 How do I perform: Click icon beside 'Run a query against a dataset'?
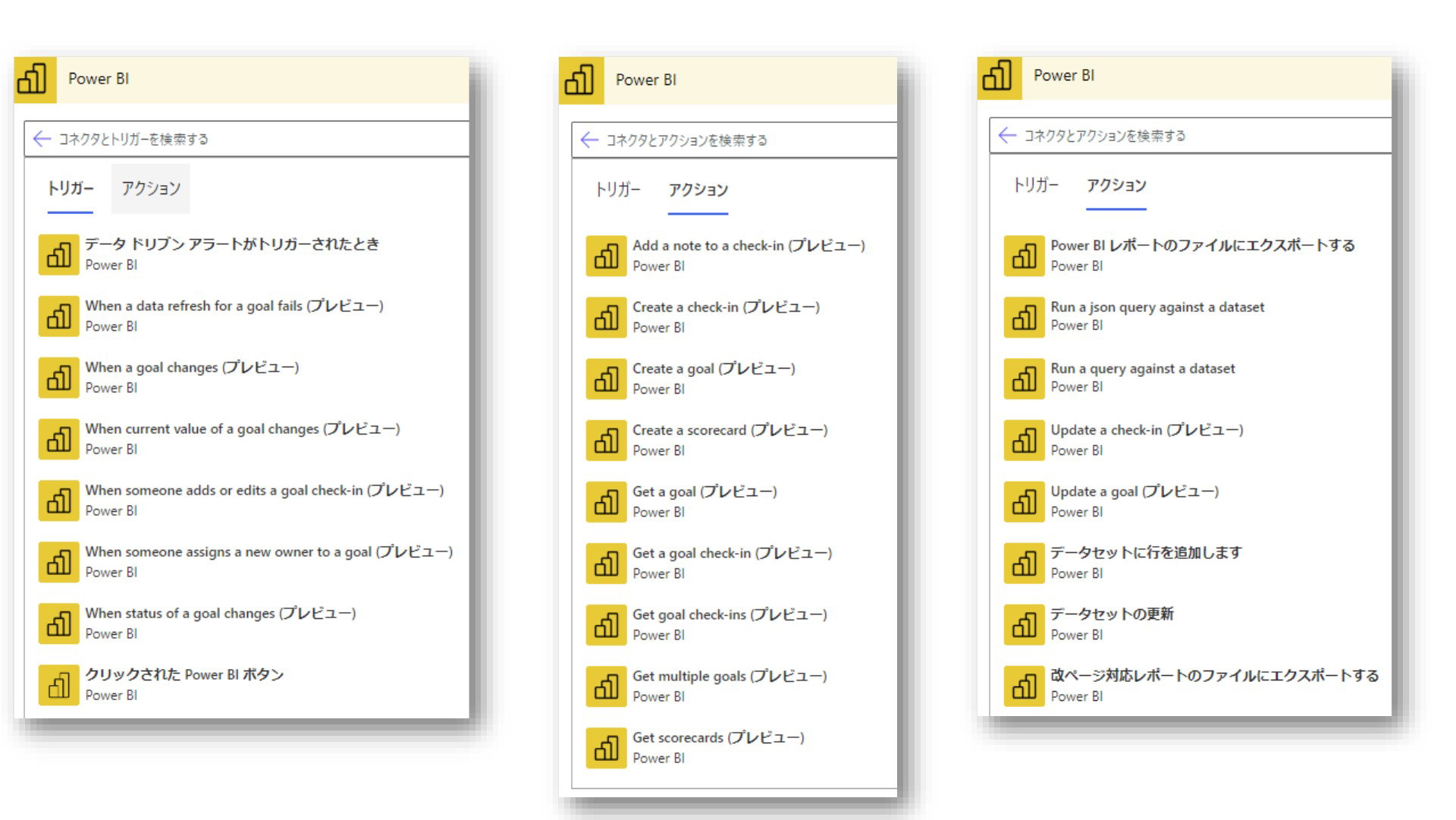[x=1025, y=379]
